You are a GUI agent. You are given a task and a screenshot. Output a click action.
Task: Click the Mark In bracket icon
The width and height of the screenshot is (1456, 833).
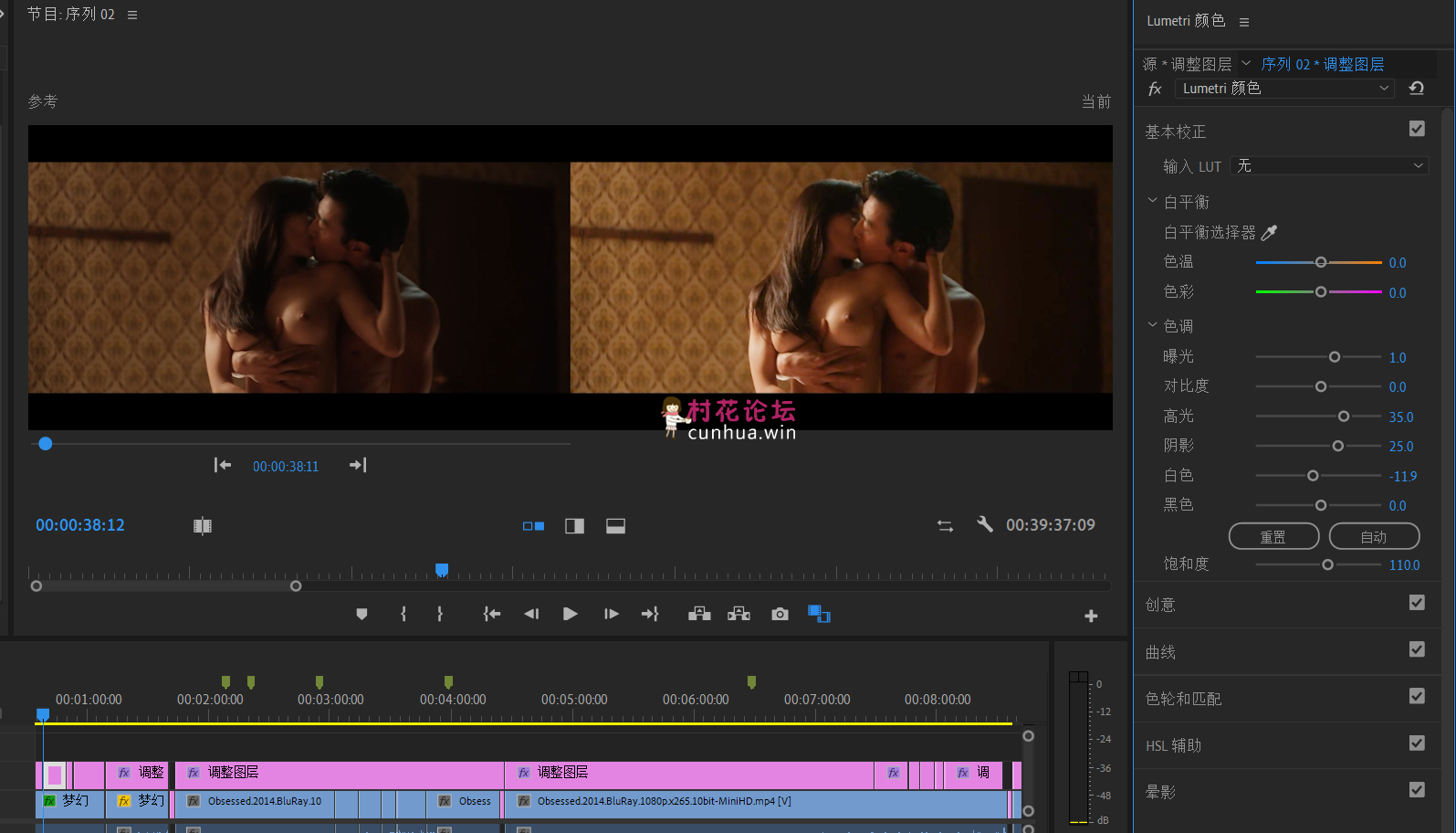403,615
